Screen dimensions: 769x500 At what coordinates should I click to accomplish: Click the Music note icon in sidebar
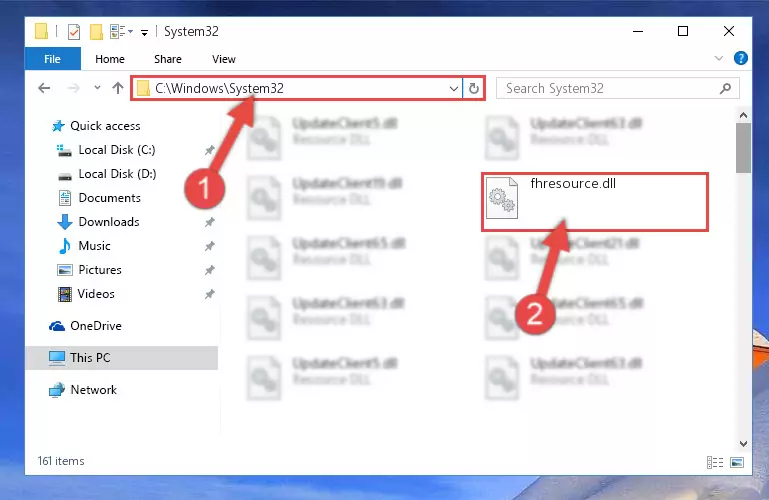point(65,246)
